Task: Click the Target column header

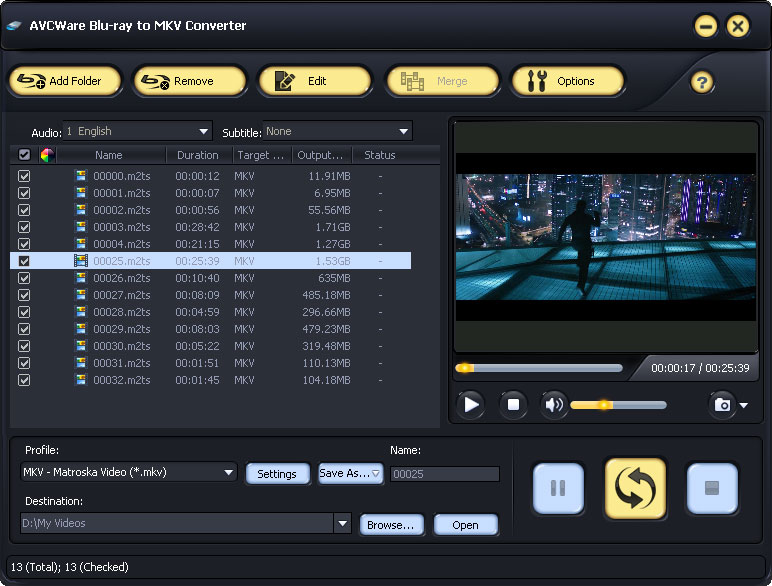Action: pos(261,155)
